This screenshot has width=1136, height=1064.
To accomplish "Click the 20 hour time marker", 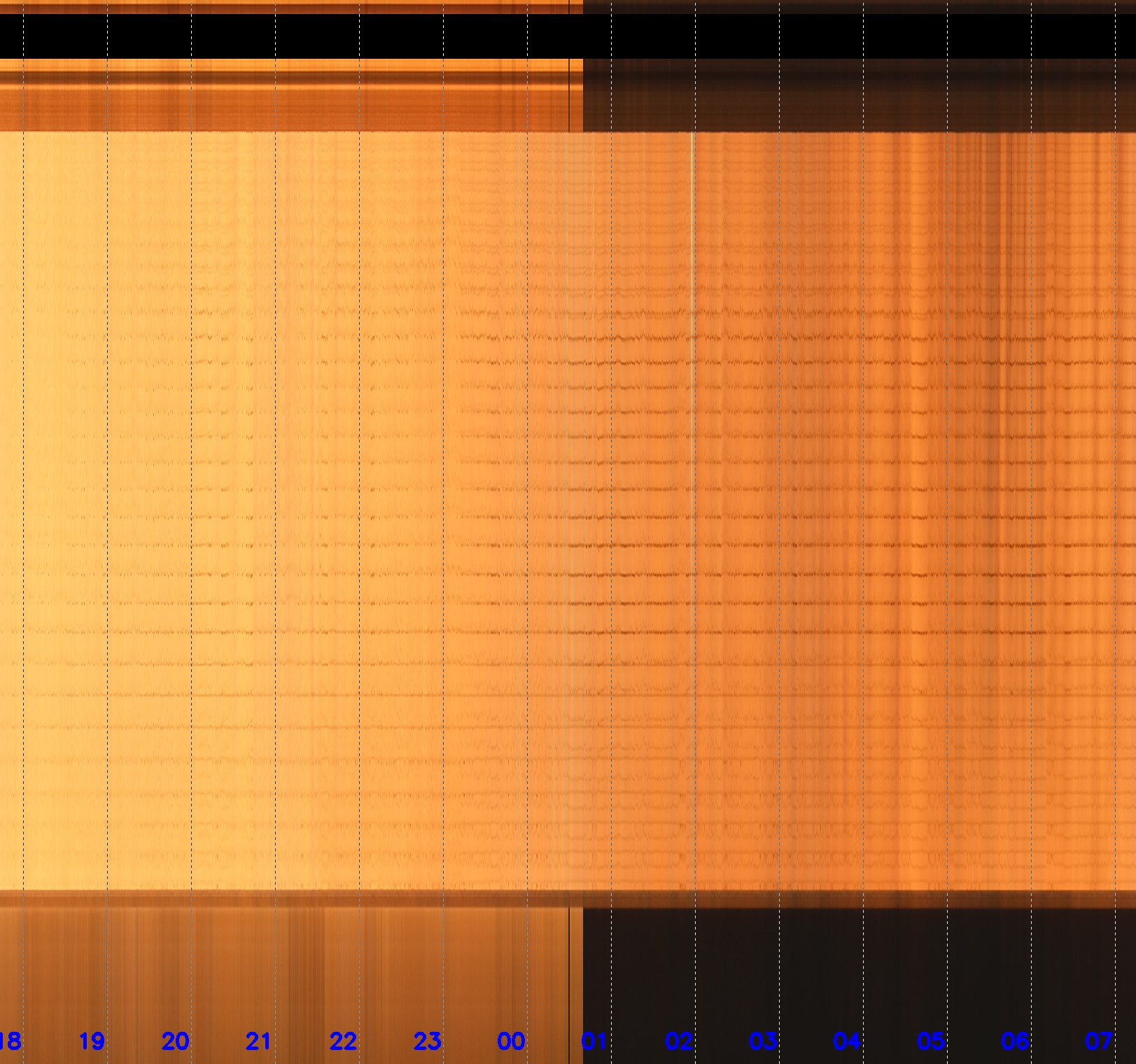I will [x=175, y=1041].
